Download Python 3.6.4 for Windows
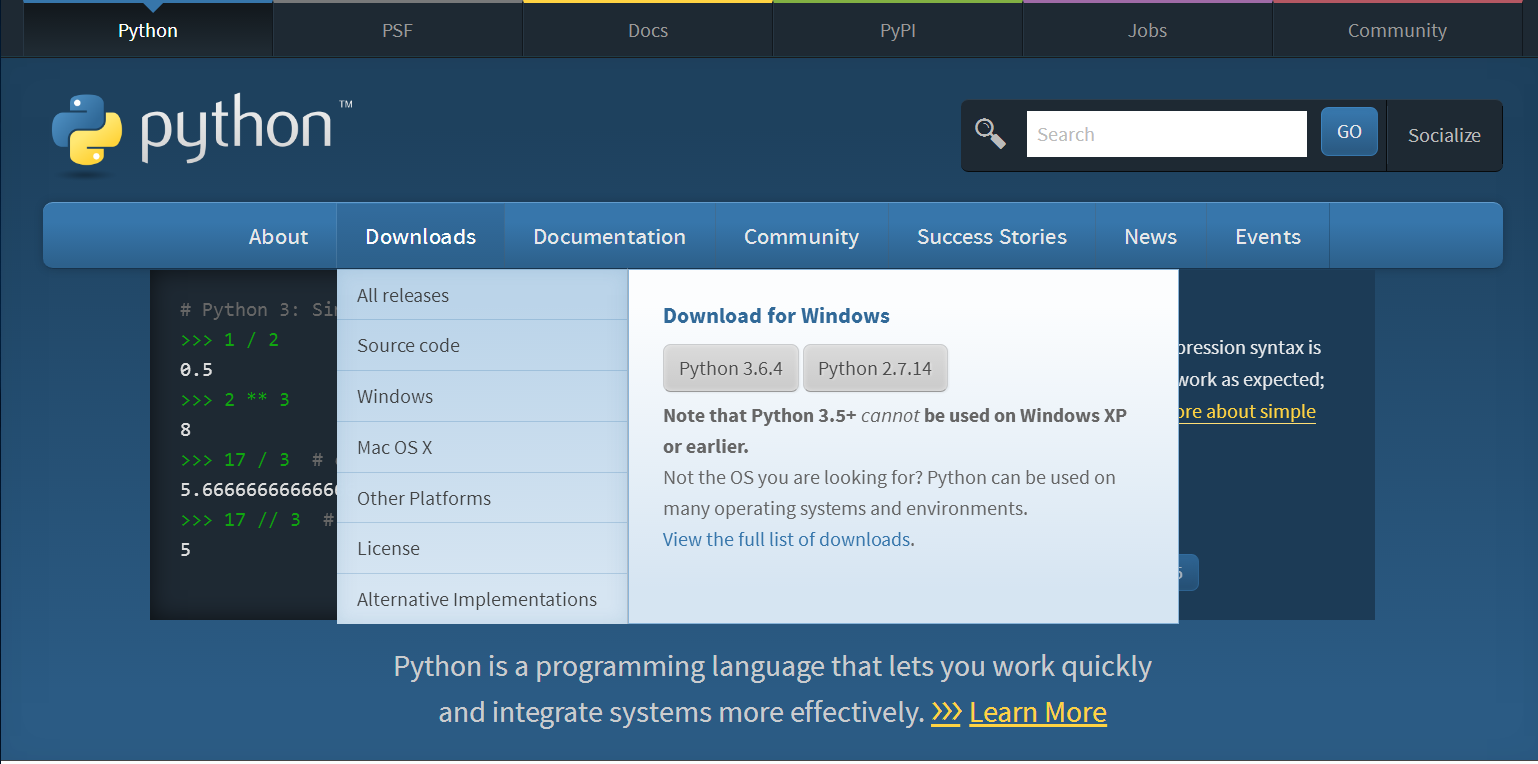This screenshot has width=1538, height=764. tap(730, 368)
